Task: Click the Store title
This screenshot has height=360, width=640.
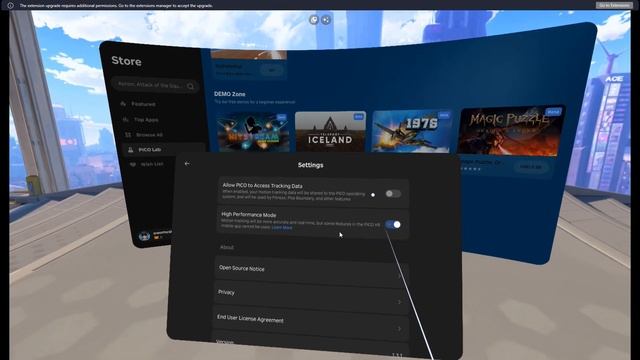Action: click(127, 61)
